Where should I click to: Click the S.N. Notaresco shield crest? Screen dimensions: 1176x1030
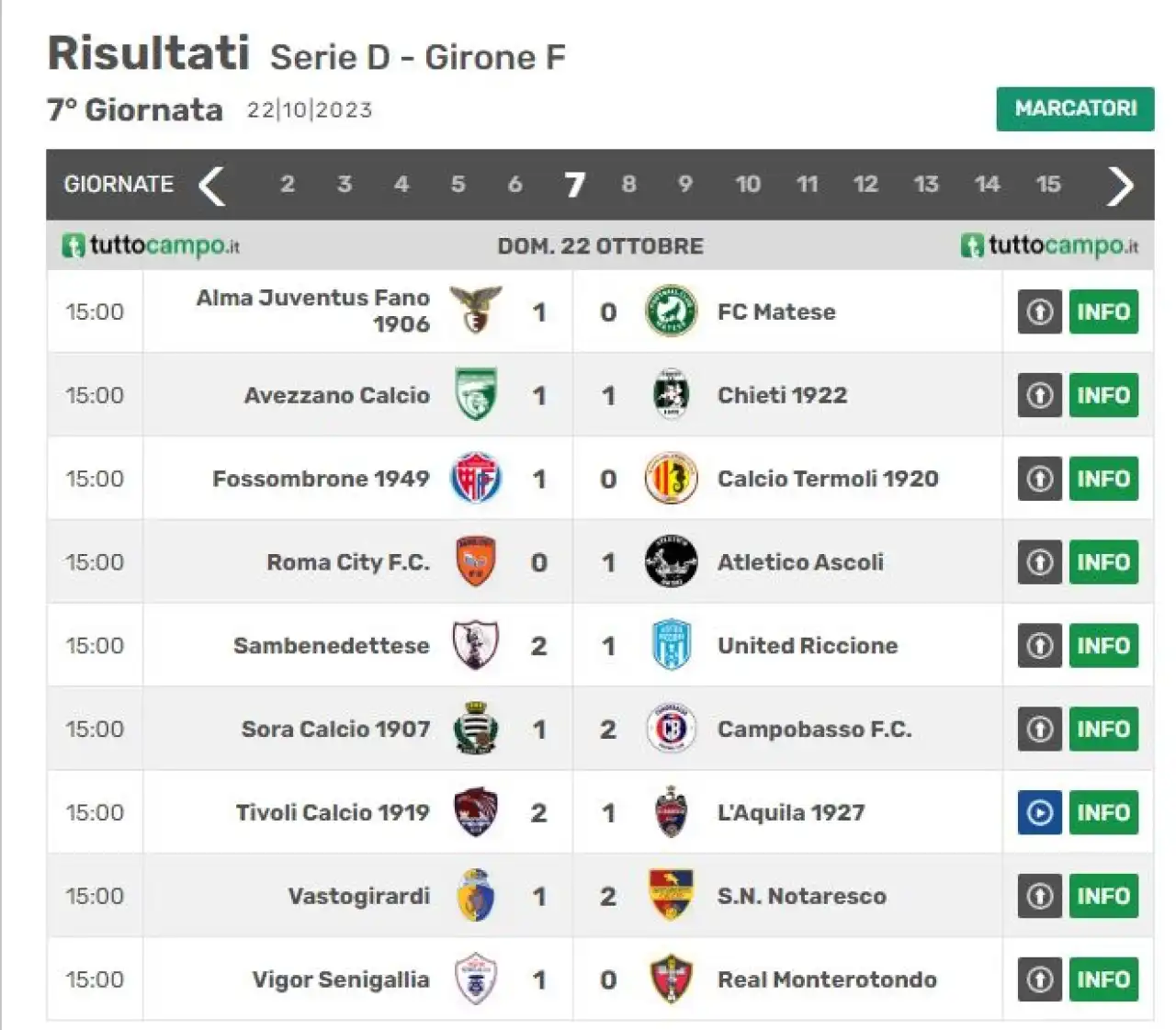click(x=672, y=895)
